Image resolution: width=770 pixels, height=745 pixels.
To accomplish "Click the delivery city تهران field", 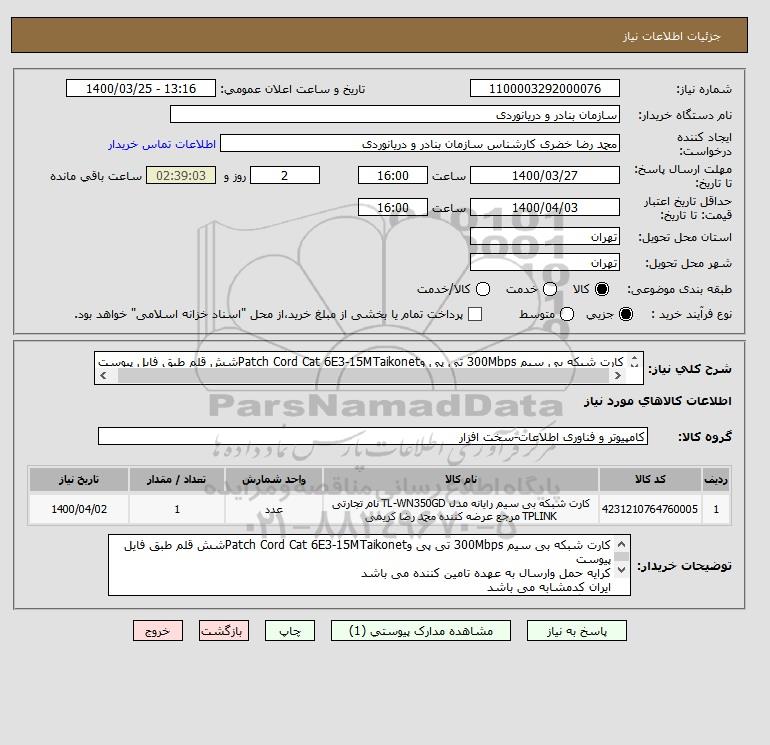I will point(545,262).
